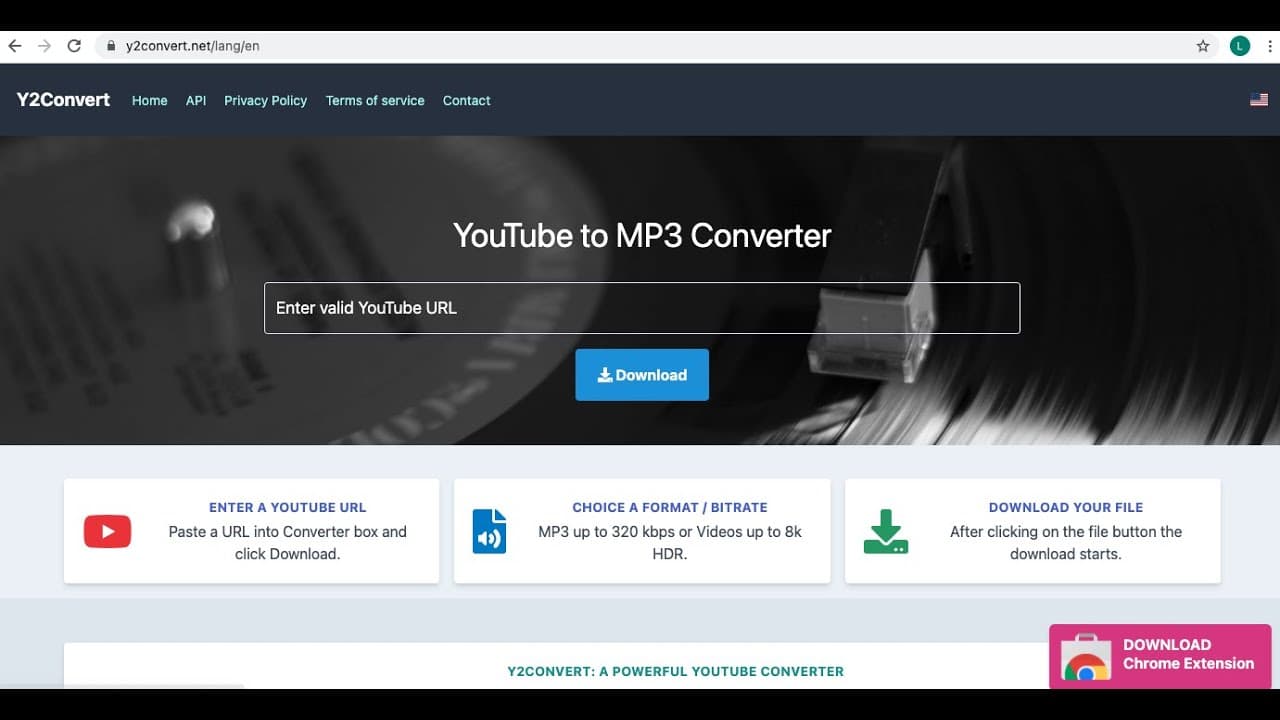Image resolution: width=1280 pixels, height=720 pixels.
Task: Click the YouTube to MP3 Converter heading
Action: pyautogui.click(x=642, y=236)
